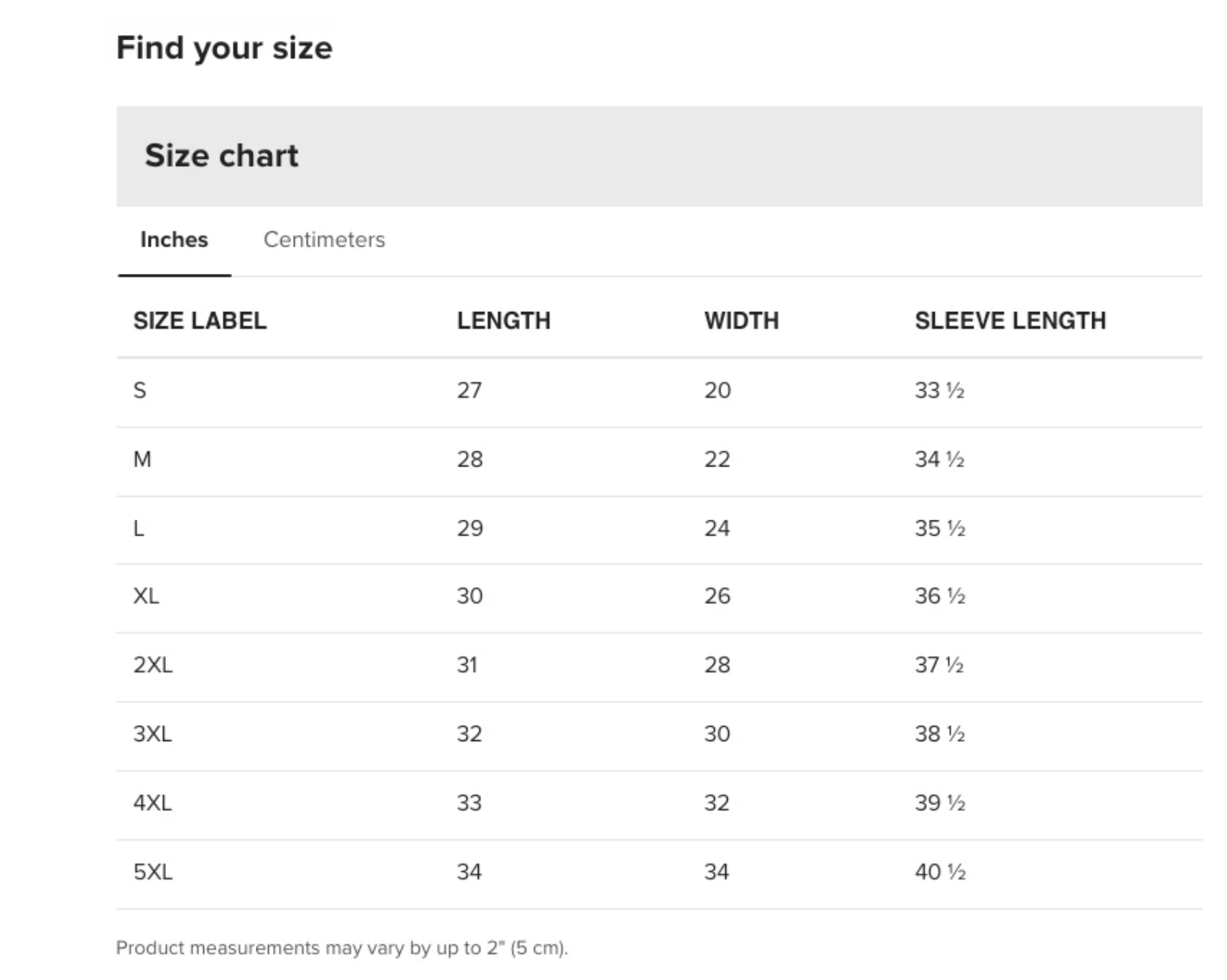Select the 2XL size row label
1227x980 pixels.
[153, 665]
